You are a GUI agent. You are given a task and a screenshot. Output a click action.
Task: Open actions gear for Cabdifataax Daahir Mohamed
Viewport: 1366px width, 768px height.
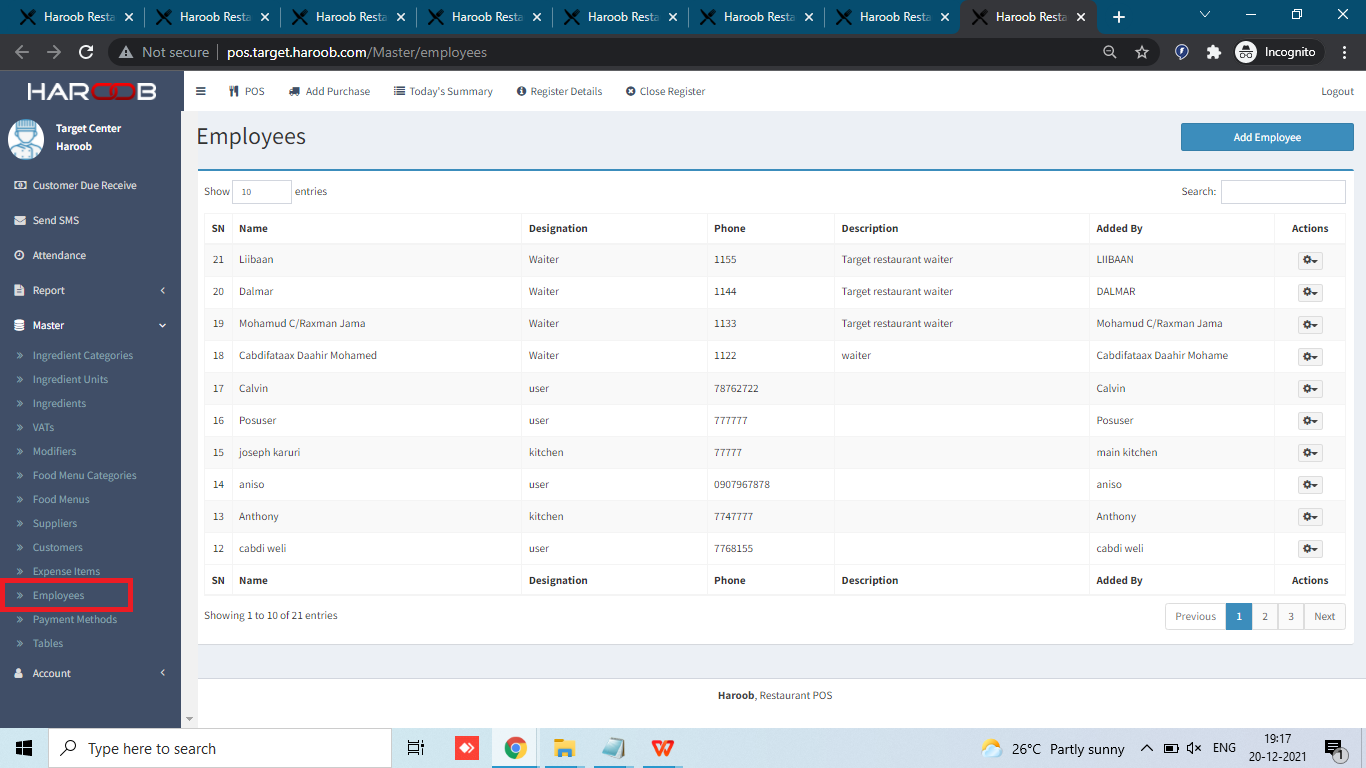(x=1310, y=356)
